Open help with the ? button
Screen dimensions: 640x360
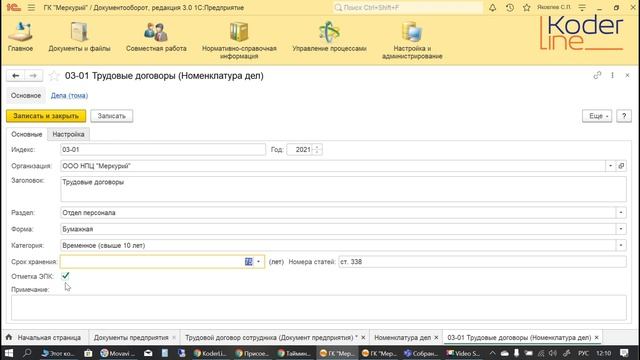point(624,116)
